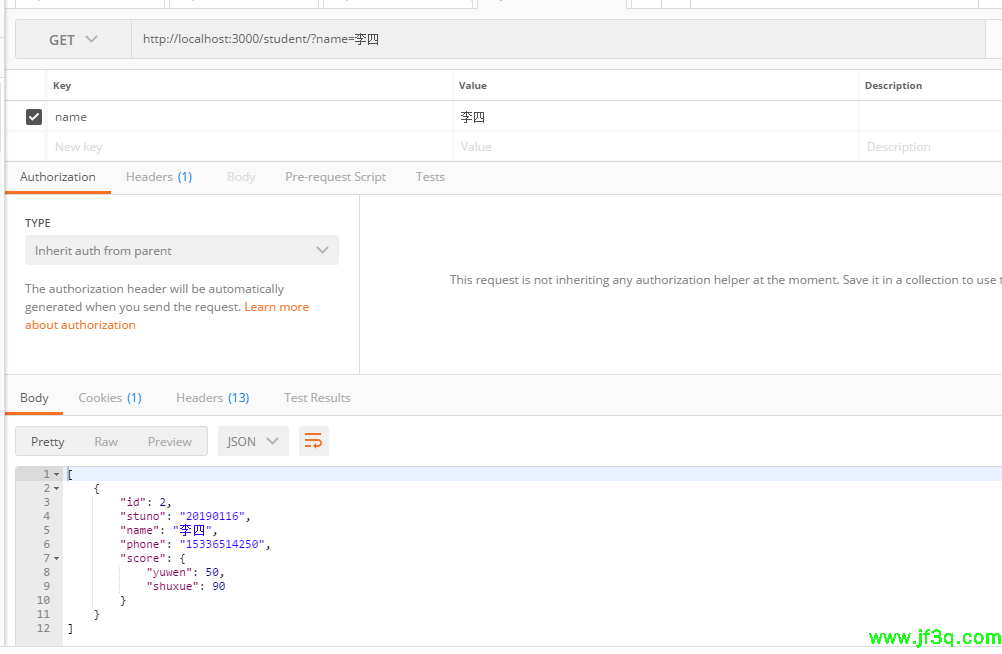The image size is (1002, 654).
Task: Open the Pre-request Script tab
Action: [x=335, y=177]
